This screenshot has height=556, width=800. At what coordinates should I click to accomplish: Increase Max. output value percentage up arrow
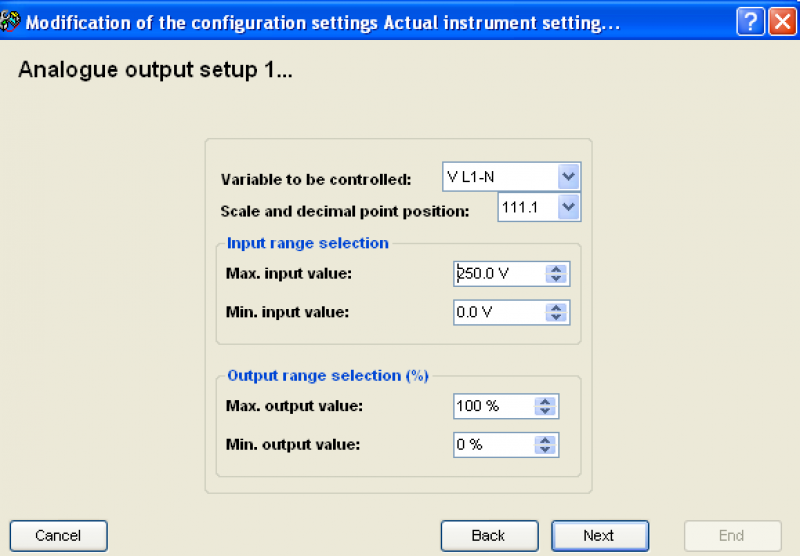545,401
